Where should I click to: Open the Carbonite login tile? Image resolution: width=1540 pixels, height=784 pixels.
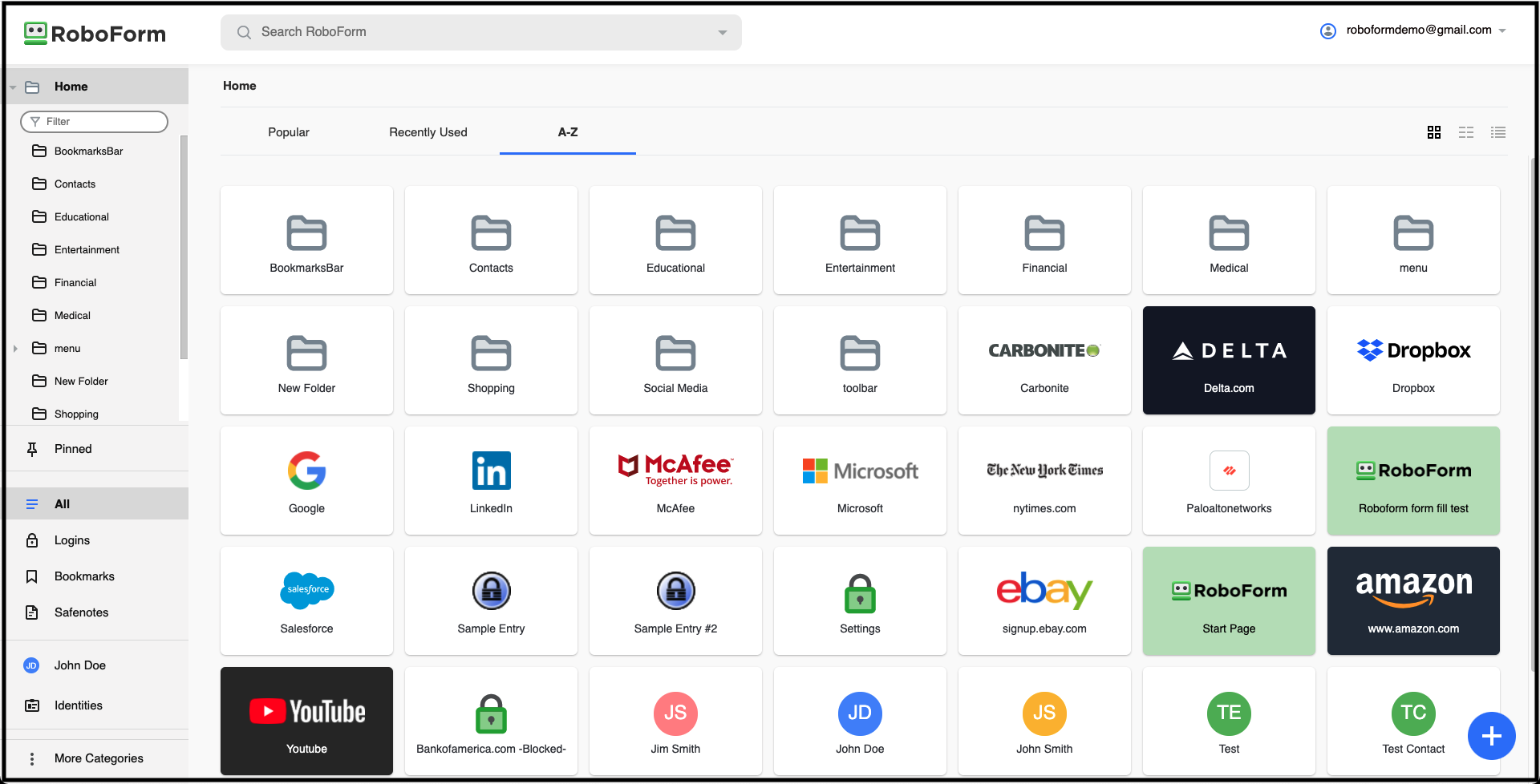pos(1044,360)
